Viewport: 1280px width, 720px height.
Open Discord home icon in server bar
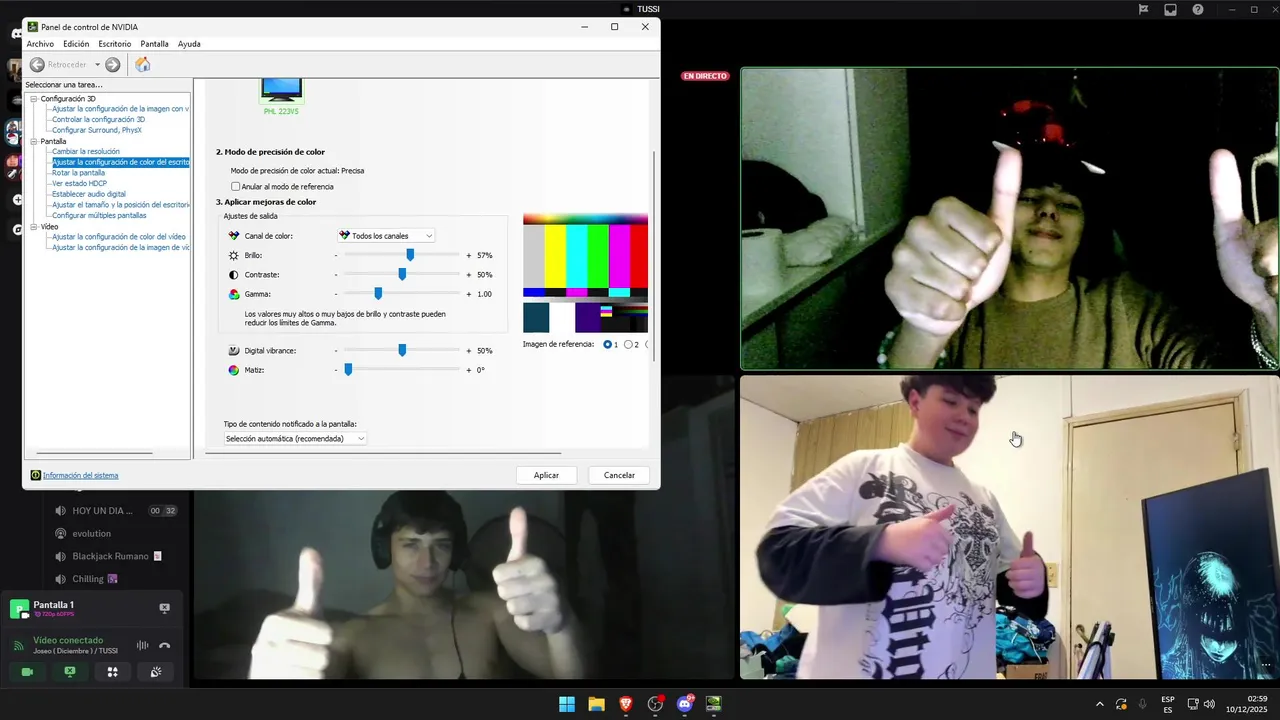click(x=16, y=35)
